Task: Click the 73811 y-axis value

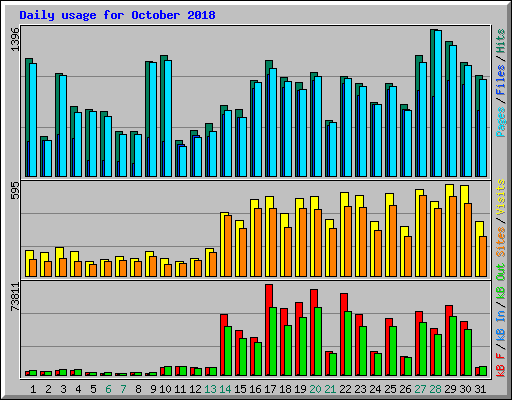Action: [15, 297]
